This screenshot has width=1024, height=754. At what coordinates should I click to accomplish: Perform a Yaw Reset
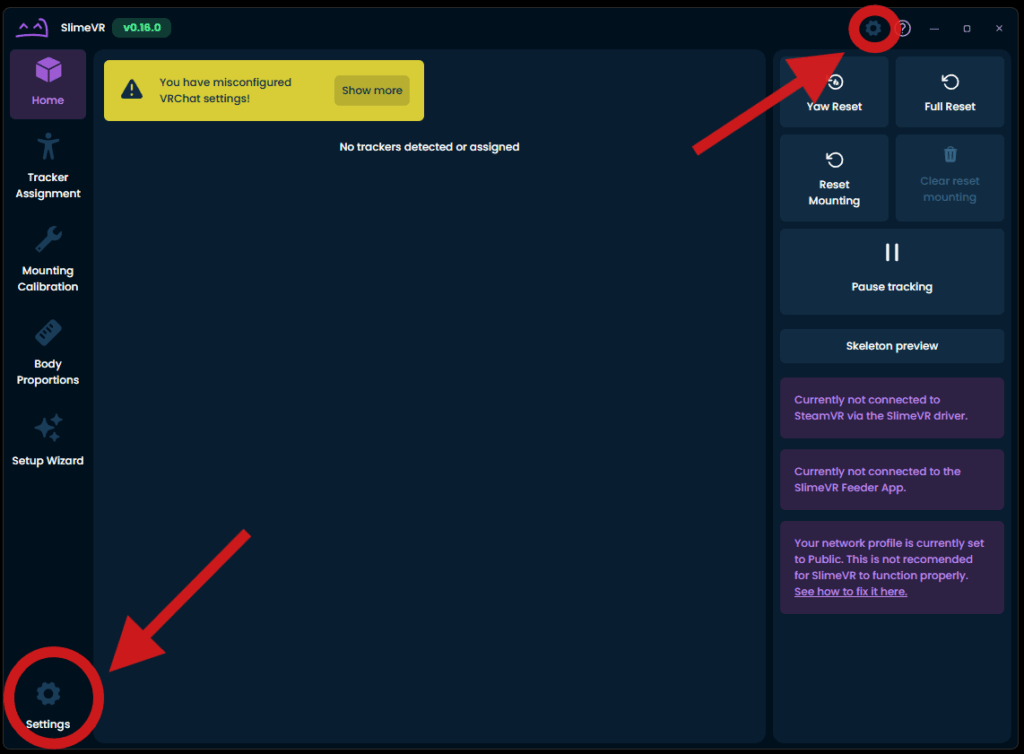point(834,92)
